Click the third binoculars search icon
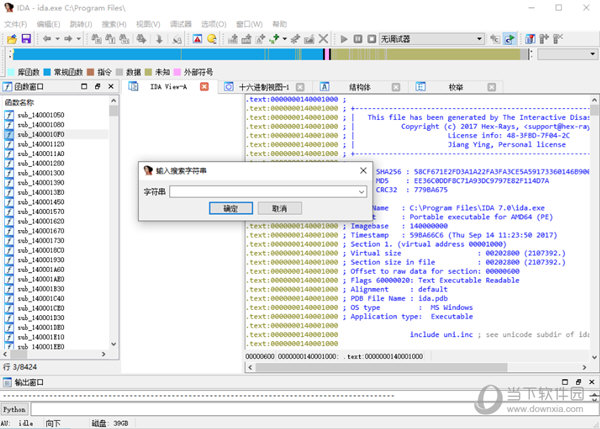 pyautogui.click(x=124, y=39)
